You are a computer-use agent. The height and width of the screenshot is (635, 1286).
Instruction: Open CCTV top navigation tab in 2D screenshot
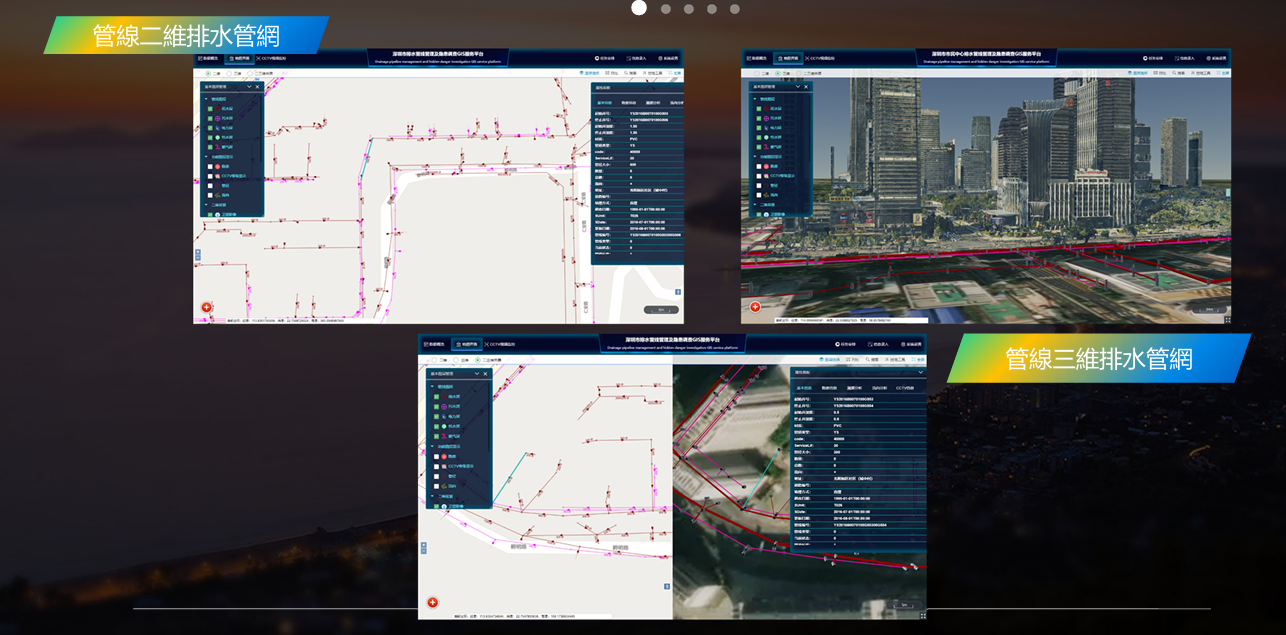[x=273, y=59]
